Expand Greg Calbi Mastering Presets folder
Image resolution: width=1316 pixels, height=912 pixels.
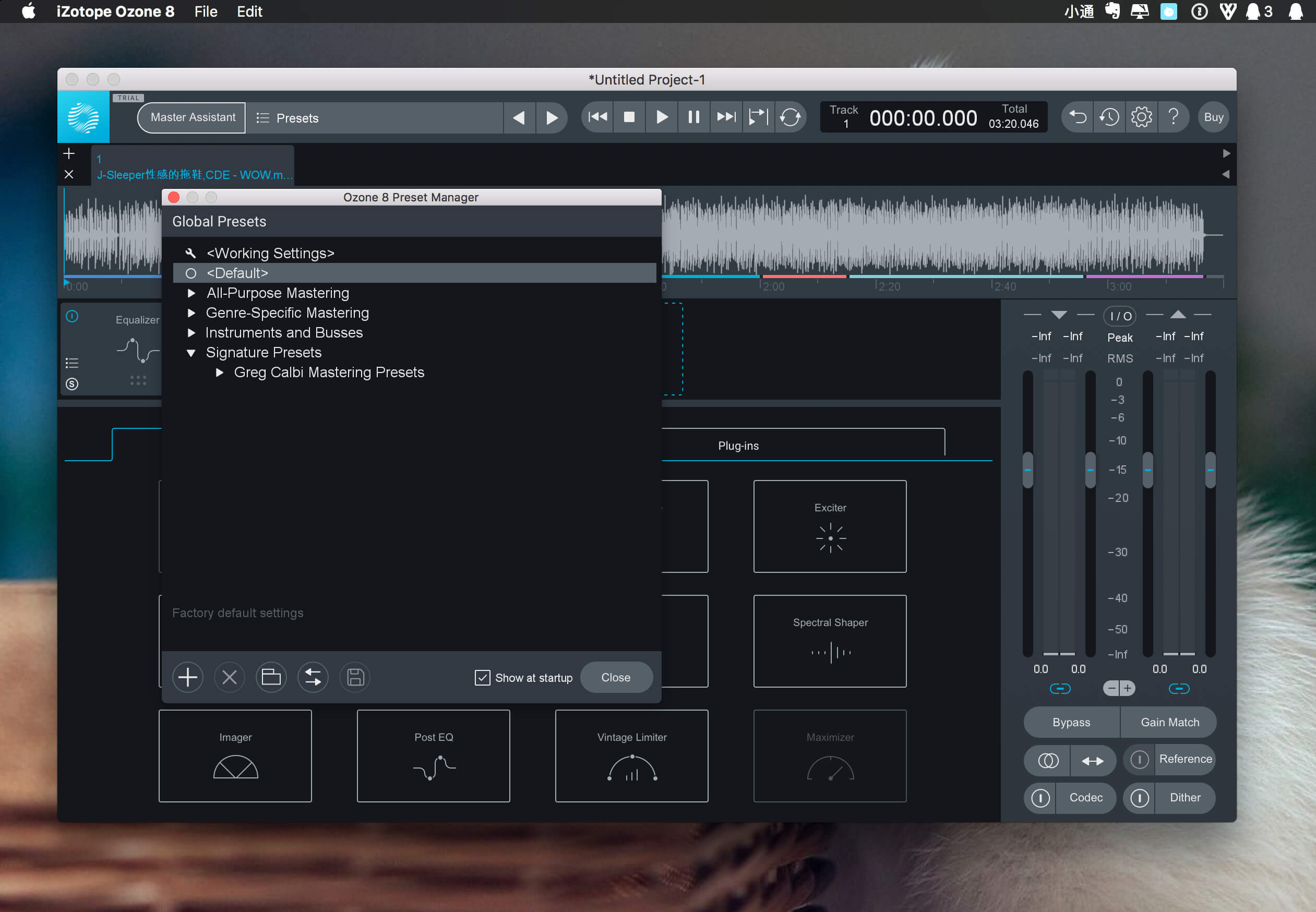220,373
